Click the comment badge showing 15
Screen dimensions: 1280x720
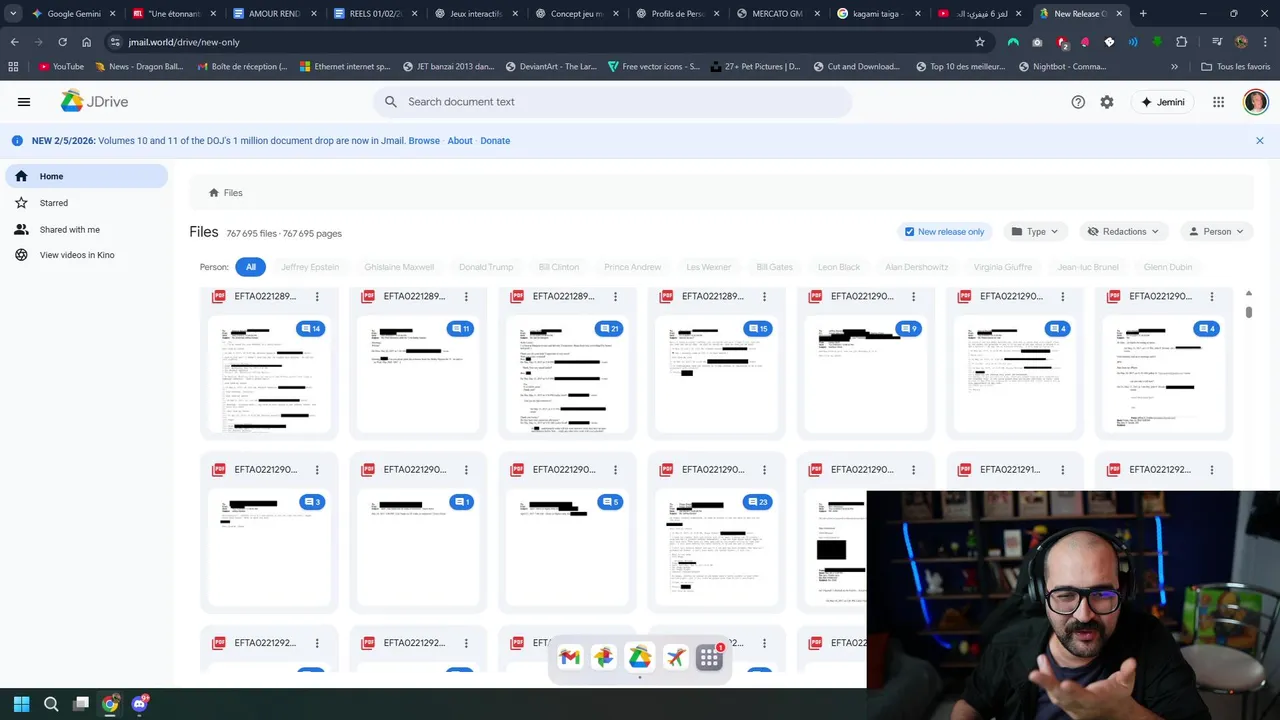[x=759, y=329]
